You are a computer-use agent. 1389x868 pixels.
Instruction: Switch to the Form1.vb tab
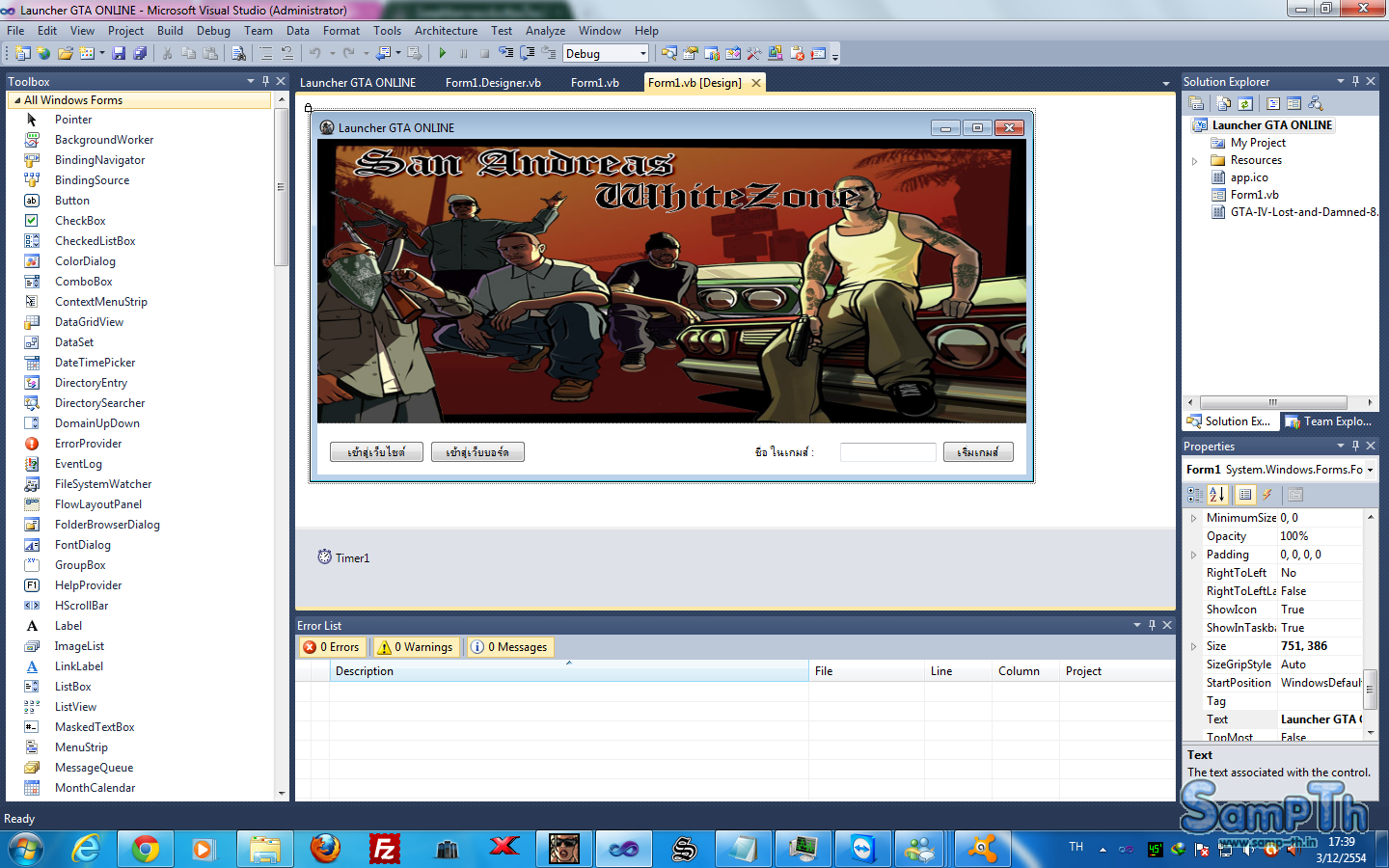595,83
